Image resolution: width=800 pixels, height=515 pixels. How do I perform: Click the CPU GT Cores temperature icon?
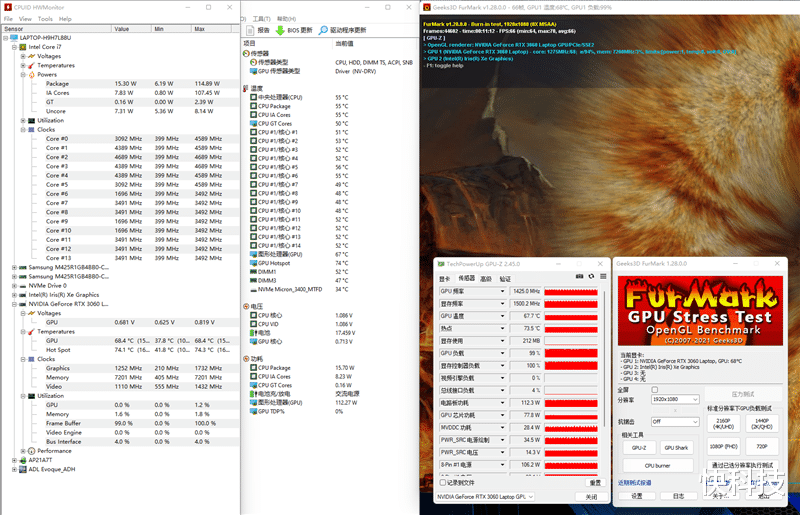click(x=253, y=124)
